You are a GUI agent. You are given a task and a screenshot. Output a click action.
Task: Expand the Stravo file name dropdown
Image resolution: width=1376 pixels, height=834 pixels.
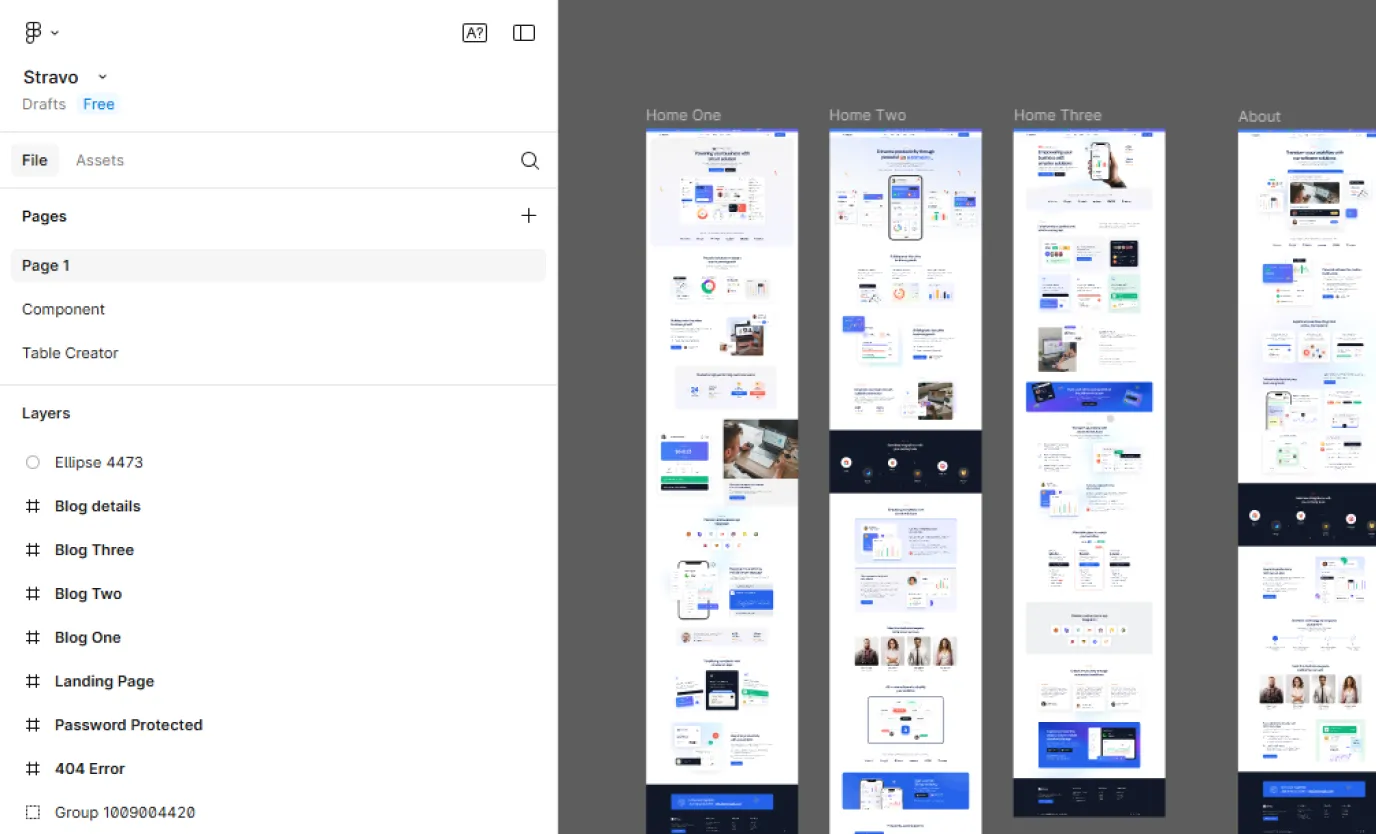coord(102,77)
